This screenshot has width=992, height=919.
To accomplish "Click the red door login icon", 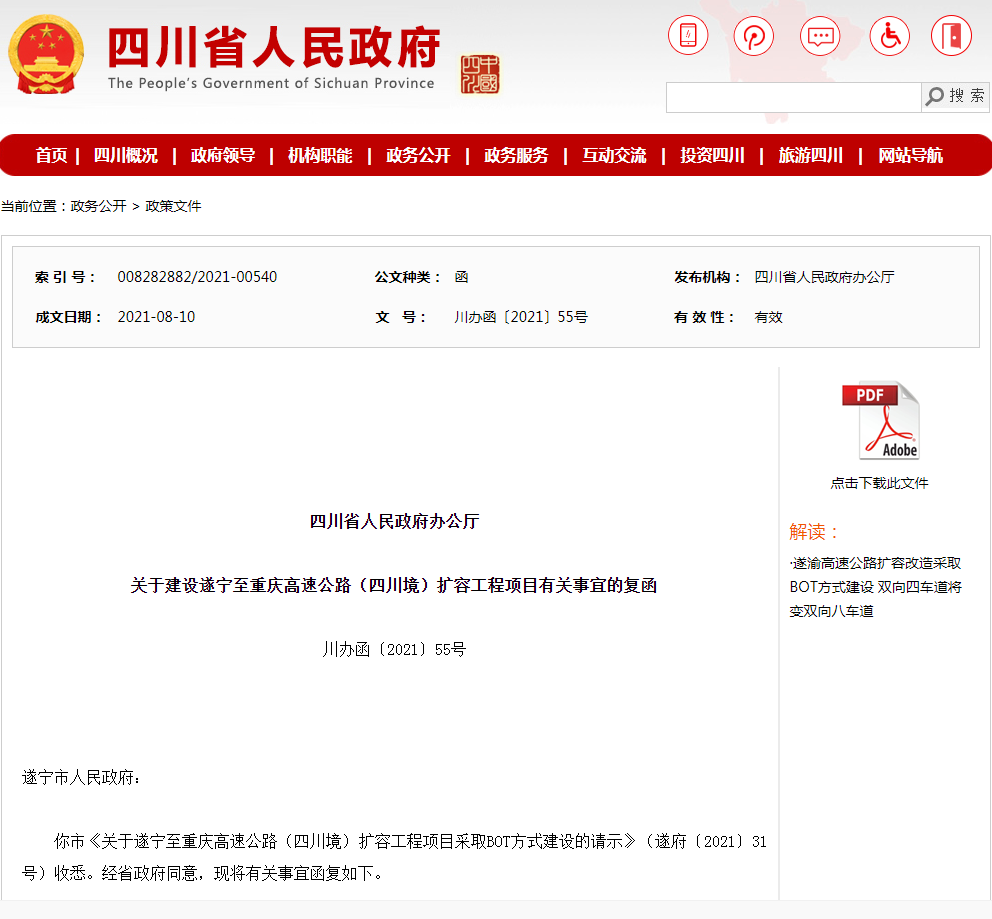I will coord(951,36).
